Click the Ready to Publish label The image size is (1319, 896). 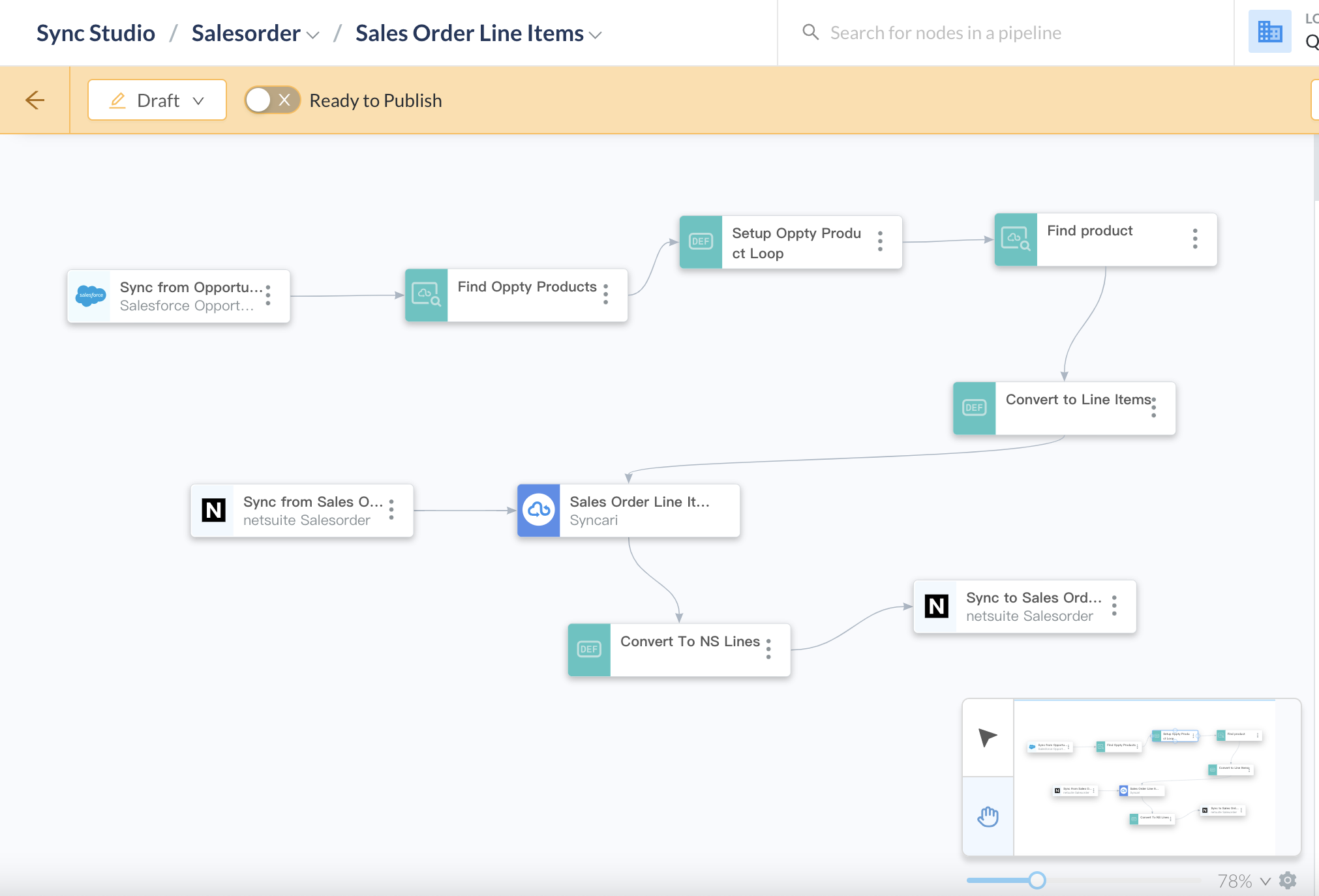pos(376,100)
